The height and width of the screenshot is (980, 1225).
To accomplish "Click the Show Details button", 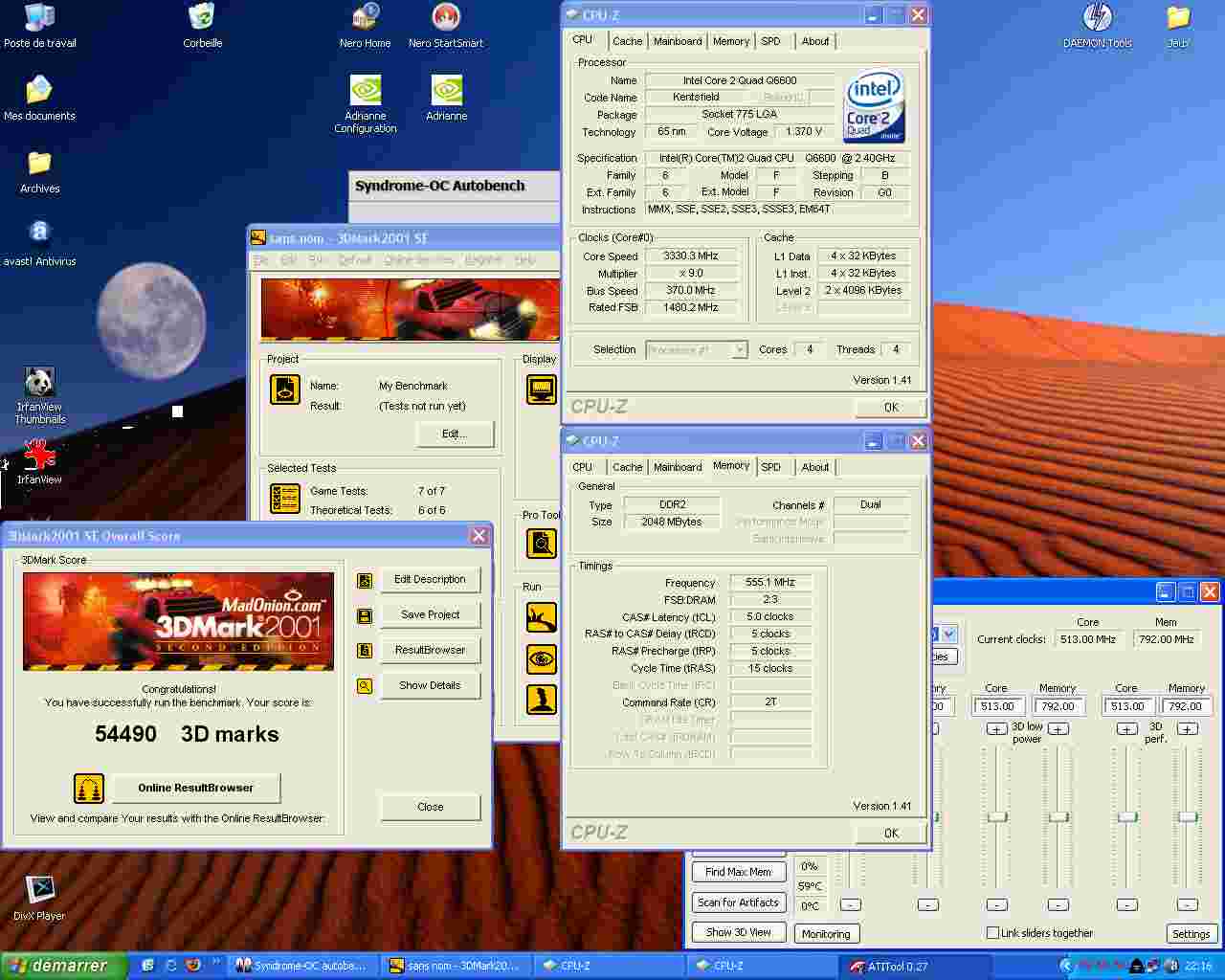I will [x=430, y=686].
